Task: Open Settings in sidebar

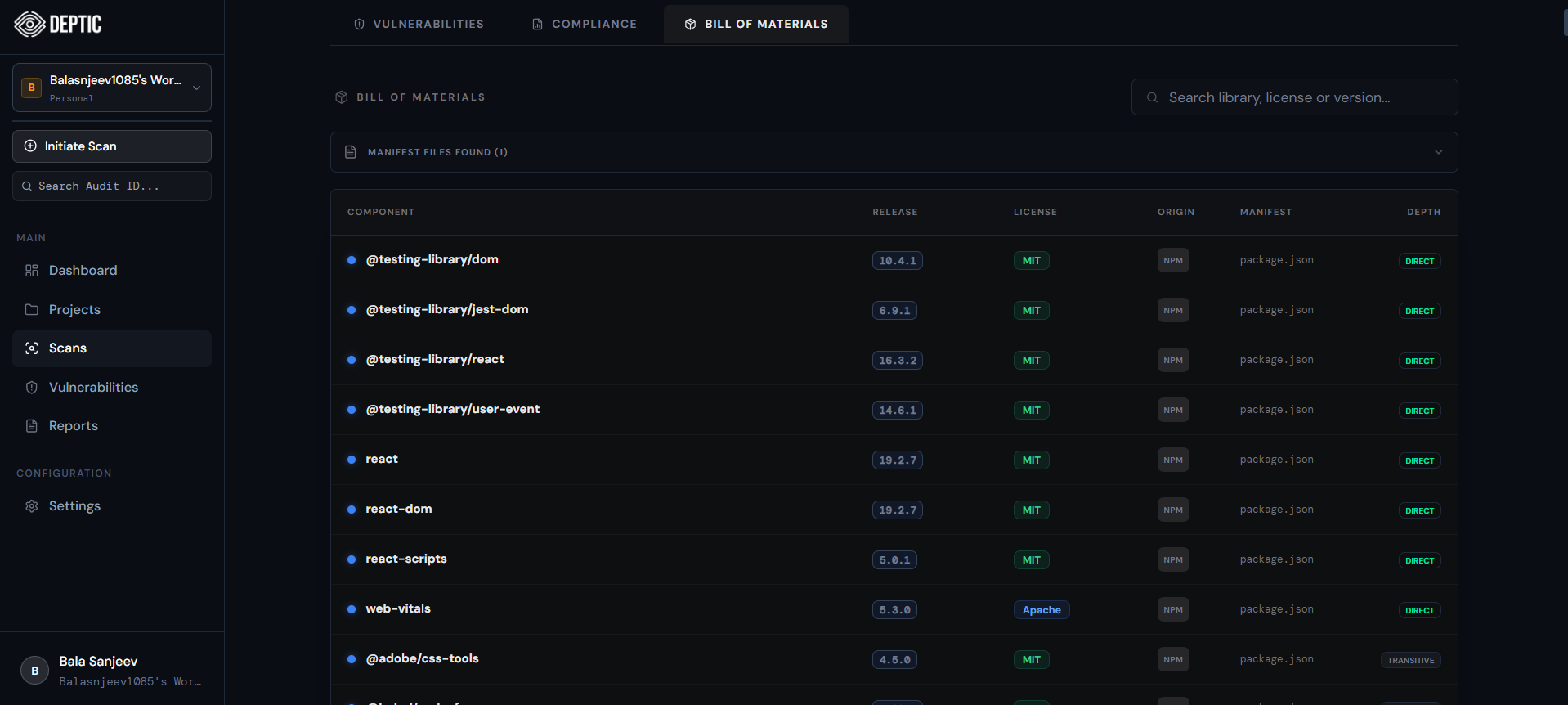Action: tap(74, 506)
